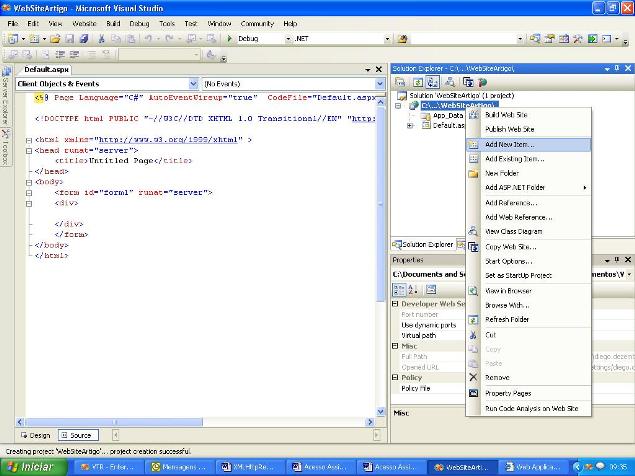Collapse the Developer Web Server property category

[x=395, y=303]
